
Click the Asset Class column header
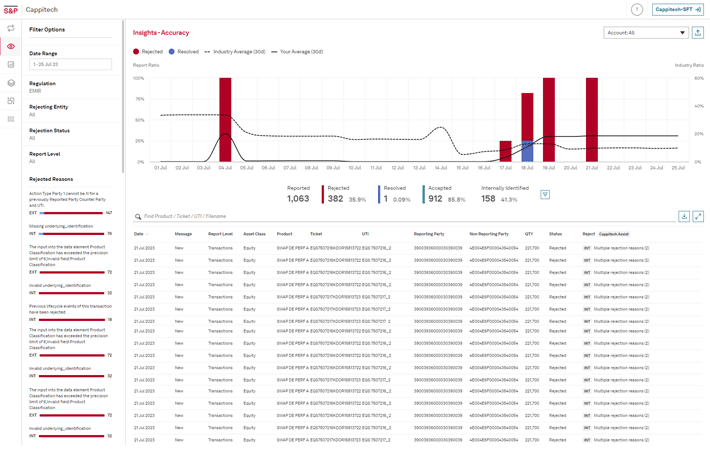coord(254,234)
